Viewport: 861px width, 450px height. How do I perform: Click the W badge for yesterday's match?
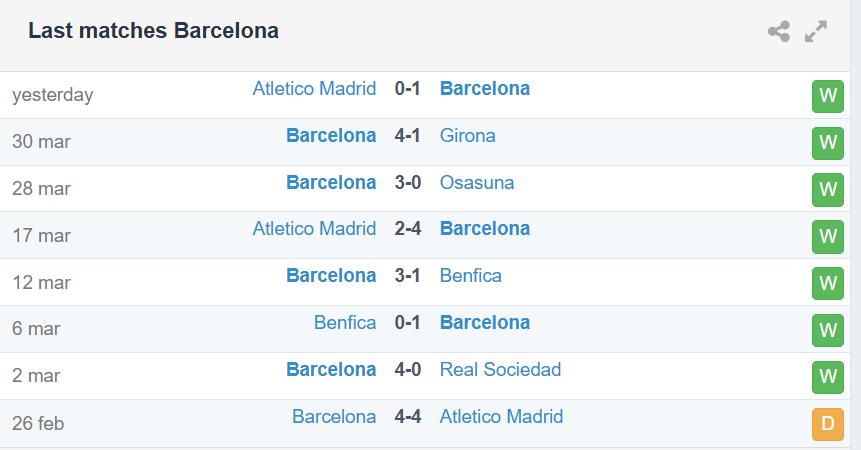828,96
